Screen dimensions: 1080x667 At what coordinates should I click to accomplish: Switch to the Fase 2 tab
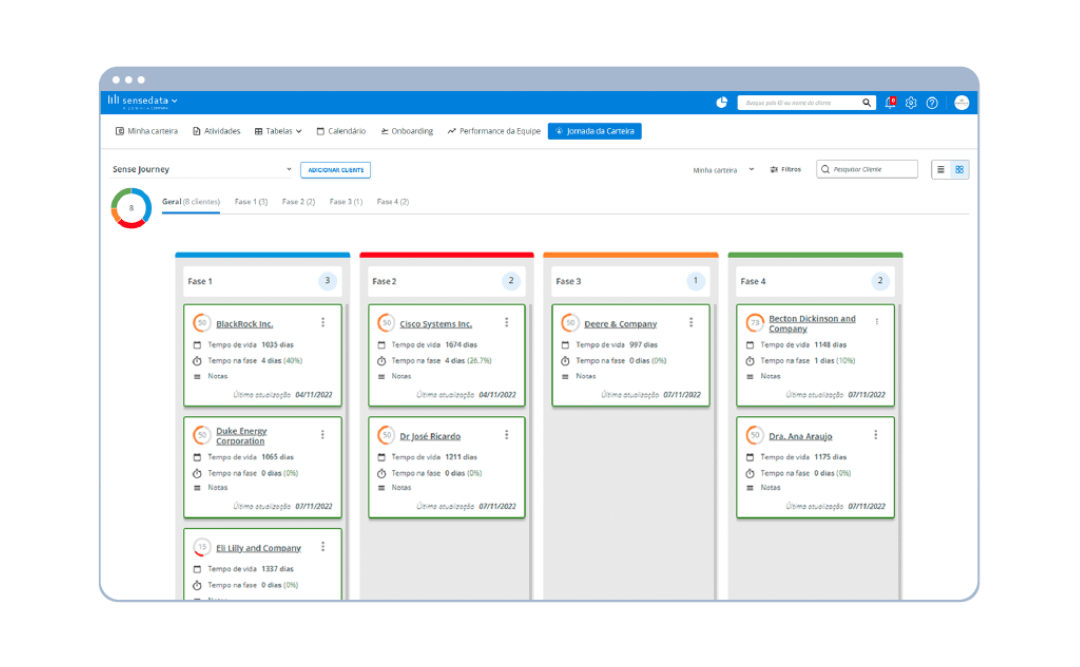[297, 201]
